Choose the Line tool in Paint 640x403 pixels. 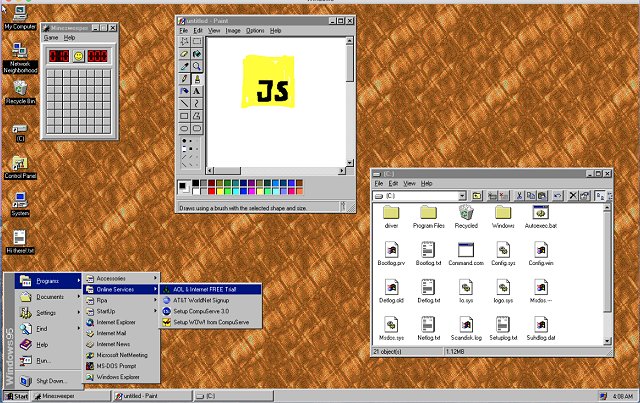pos(184,104)
